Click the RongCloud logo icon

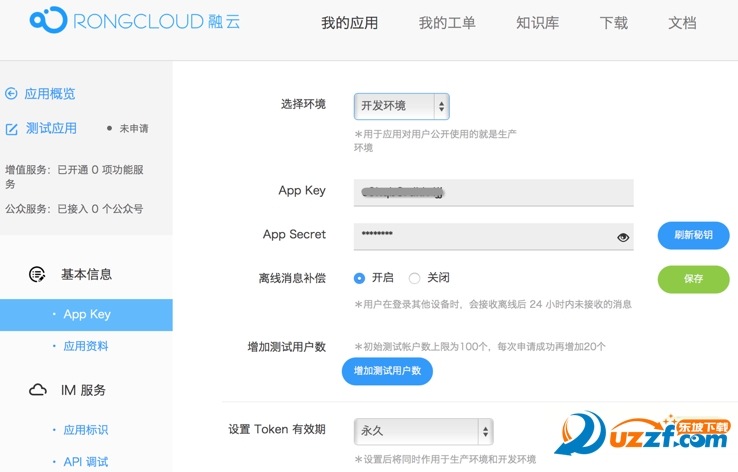(x=48, y=20)
